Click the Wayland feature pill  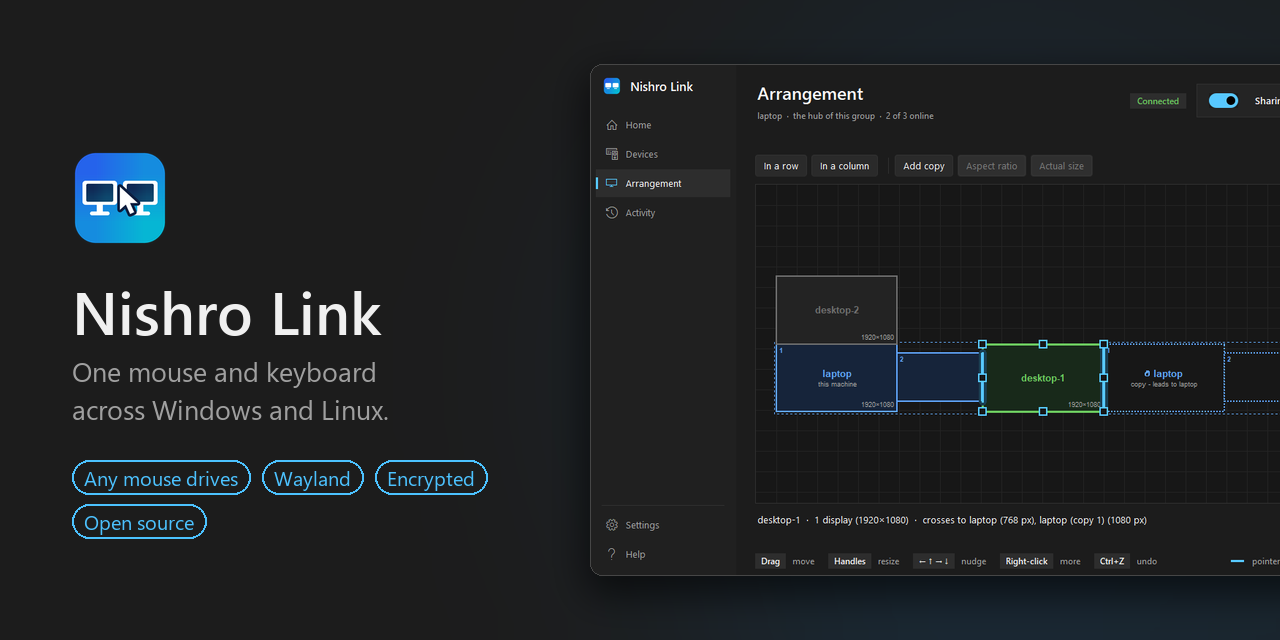point(312,478)
